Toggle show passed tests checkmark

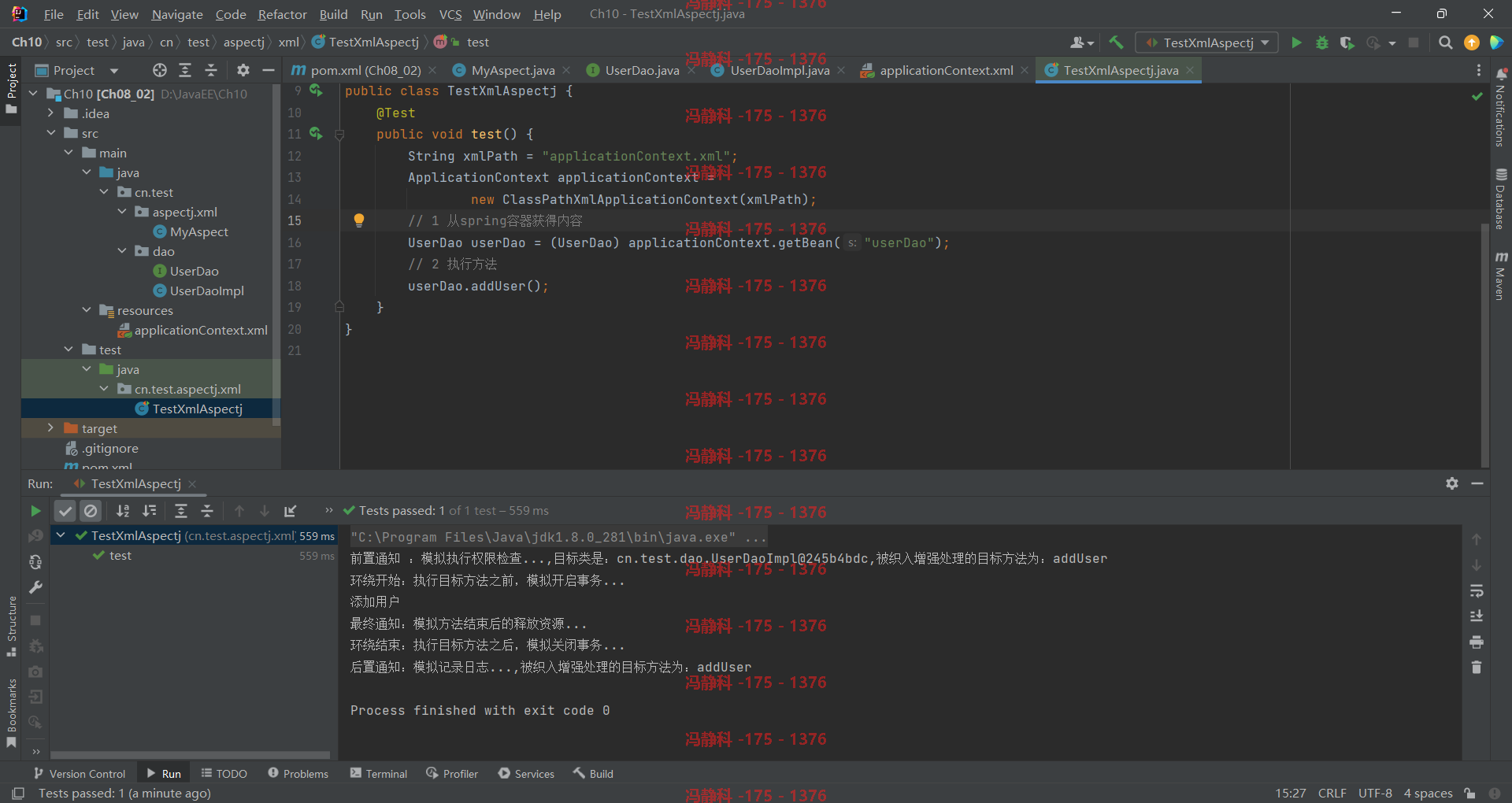[65, 511]
